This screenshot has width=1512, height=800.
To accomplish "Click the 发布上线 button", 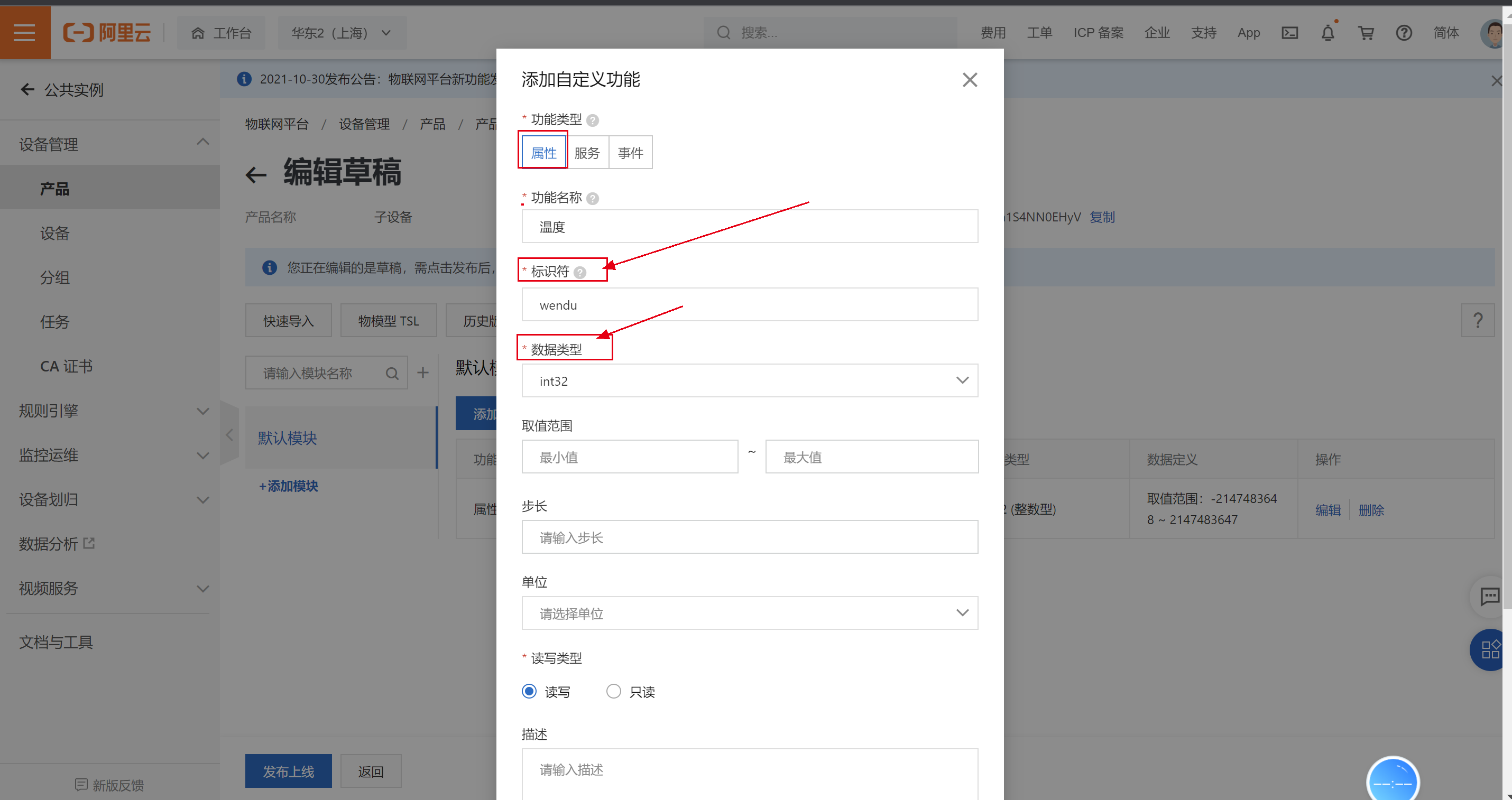I will tap(288, 771).
